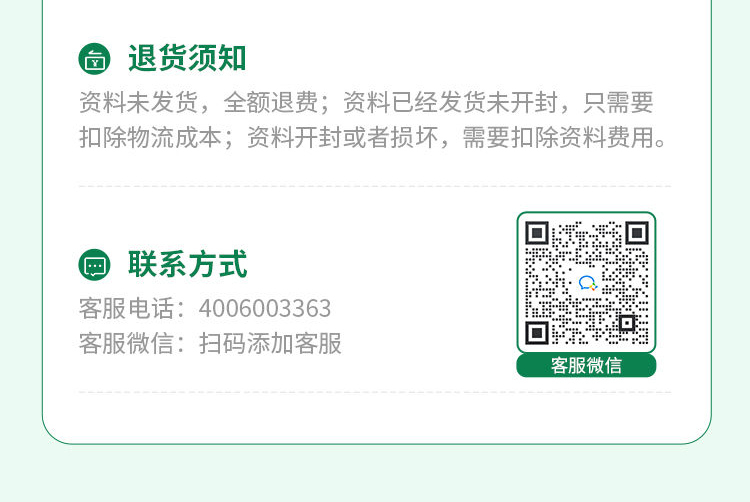Click the 客服电话 label
The image size is (750, 502).
coord(126,308)
